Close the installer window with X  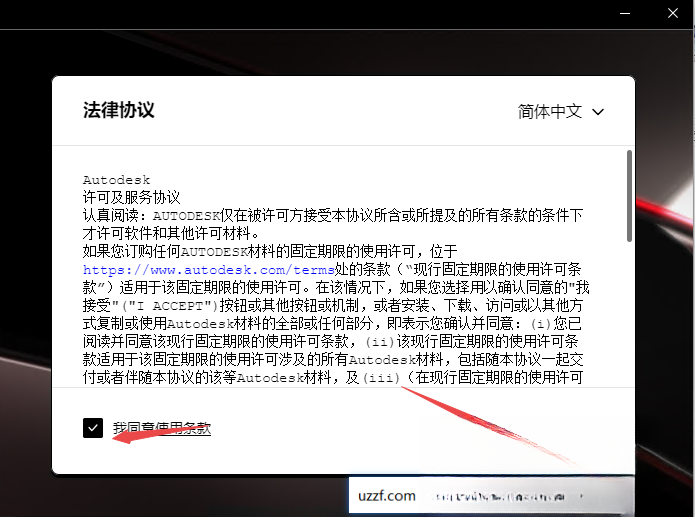pos(673,13)
